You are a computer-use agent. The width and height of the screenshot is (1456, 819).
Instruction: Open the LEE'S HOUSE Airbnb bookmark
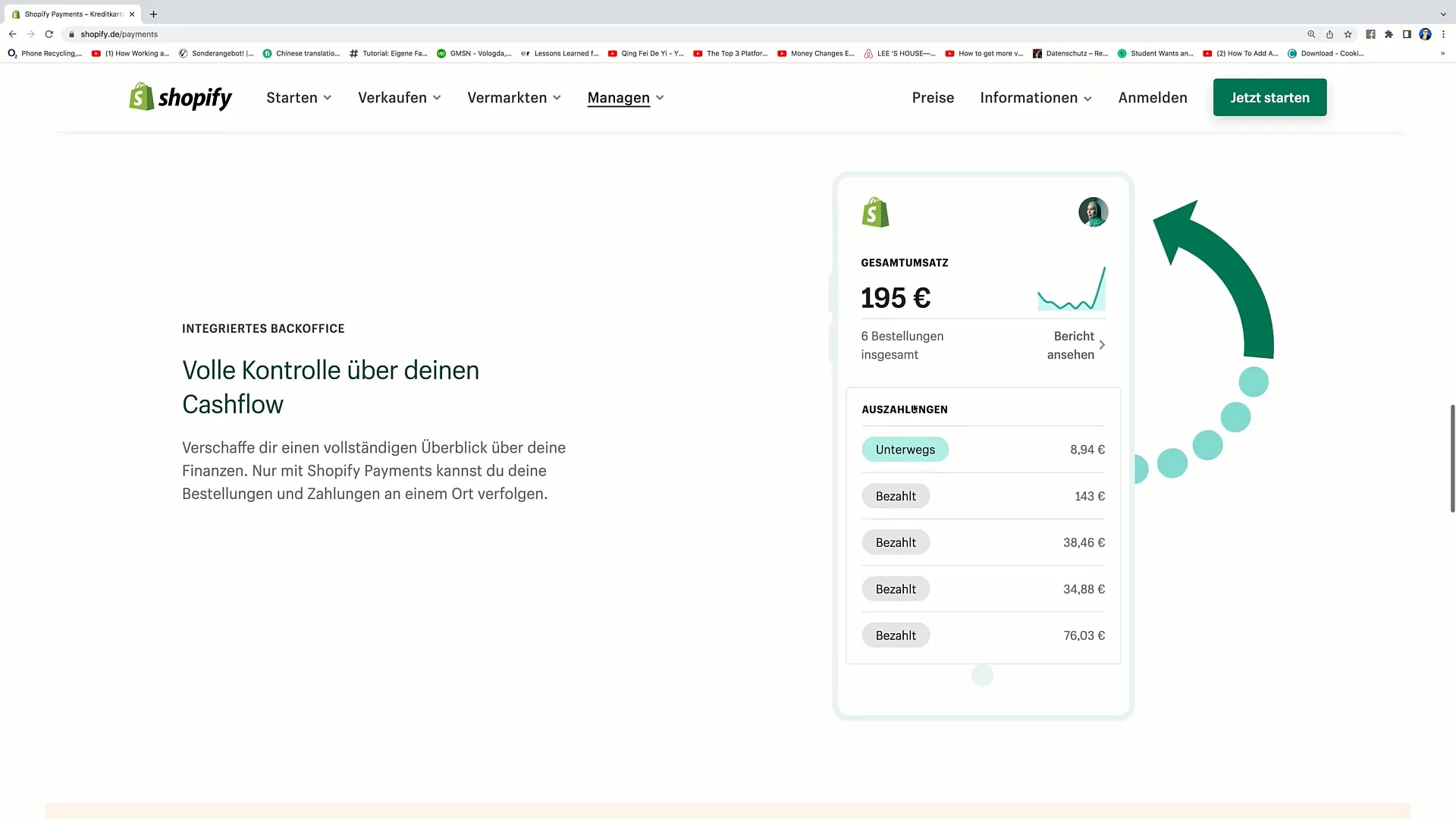point(899,53)
